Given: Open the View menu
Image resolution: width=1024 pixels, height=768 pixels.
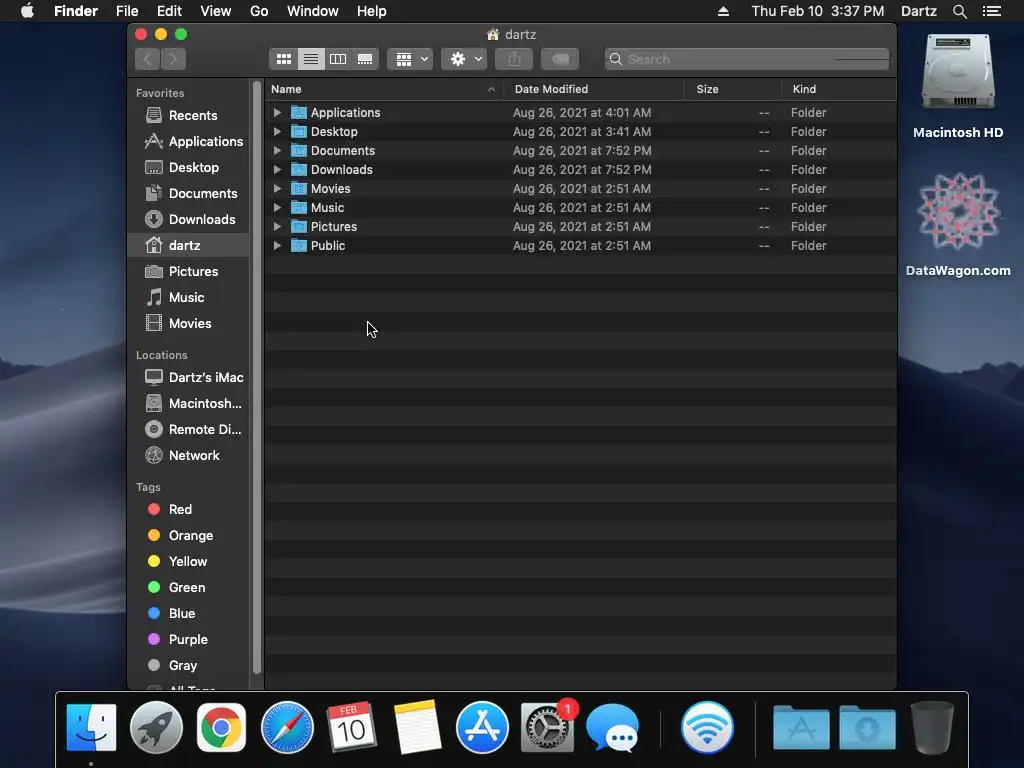Looking at the screenshot, I should tap(216, 11).
